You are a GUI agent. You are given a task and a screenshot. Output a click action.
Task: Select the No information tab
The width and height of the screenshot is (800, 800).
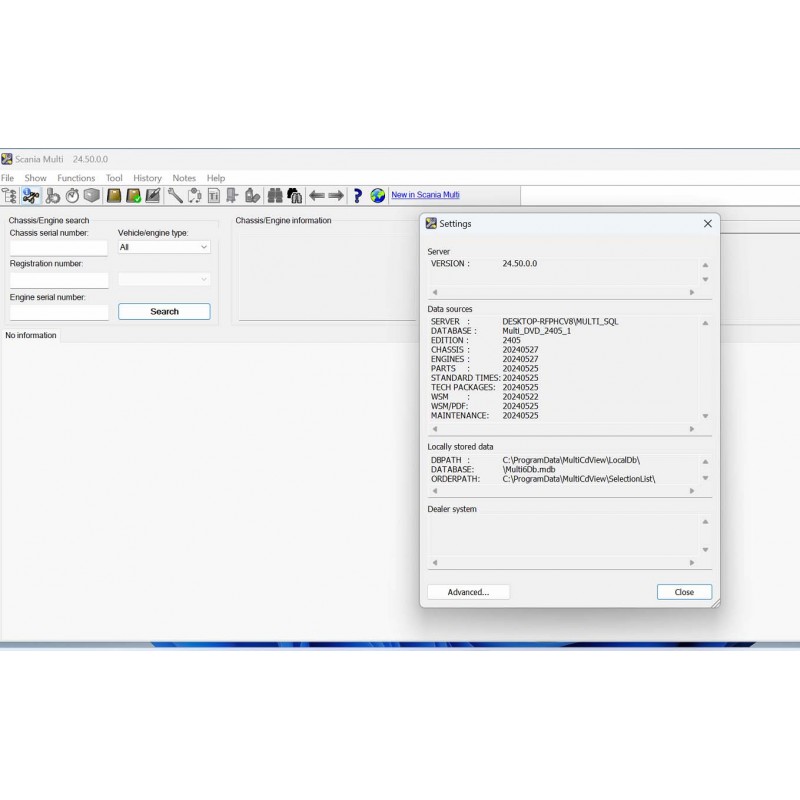31,335
